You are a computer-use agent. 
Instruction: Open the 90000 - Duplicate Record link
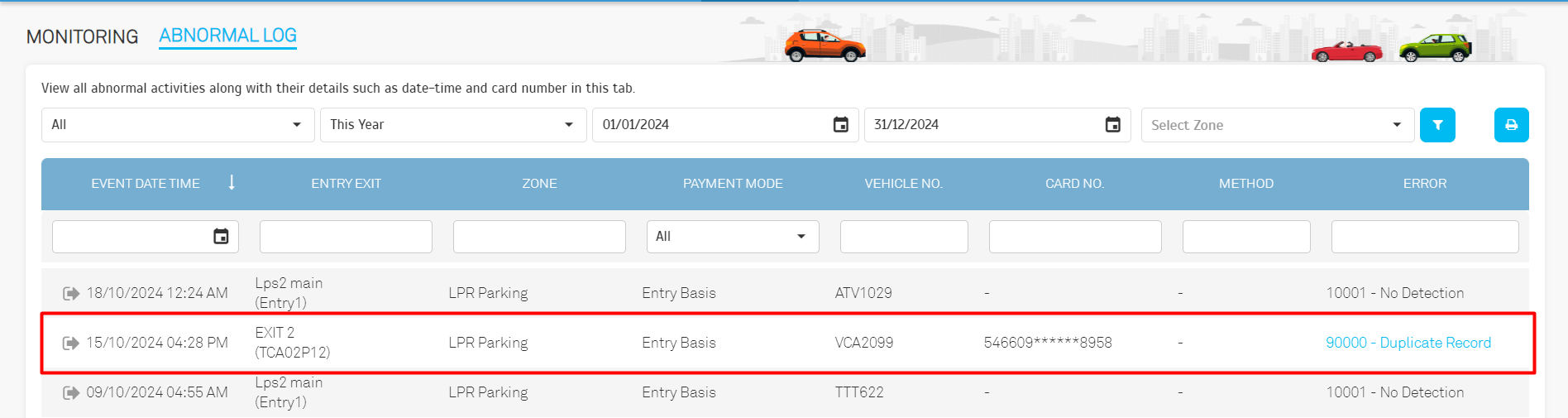[x=1408, y=343]
